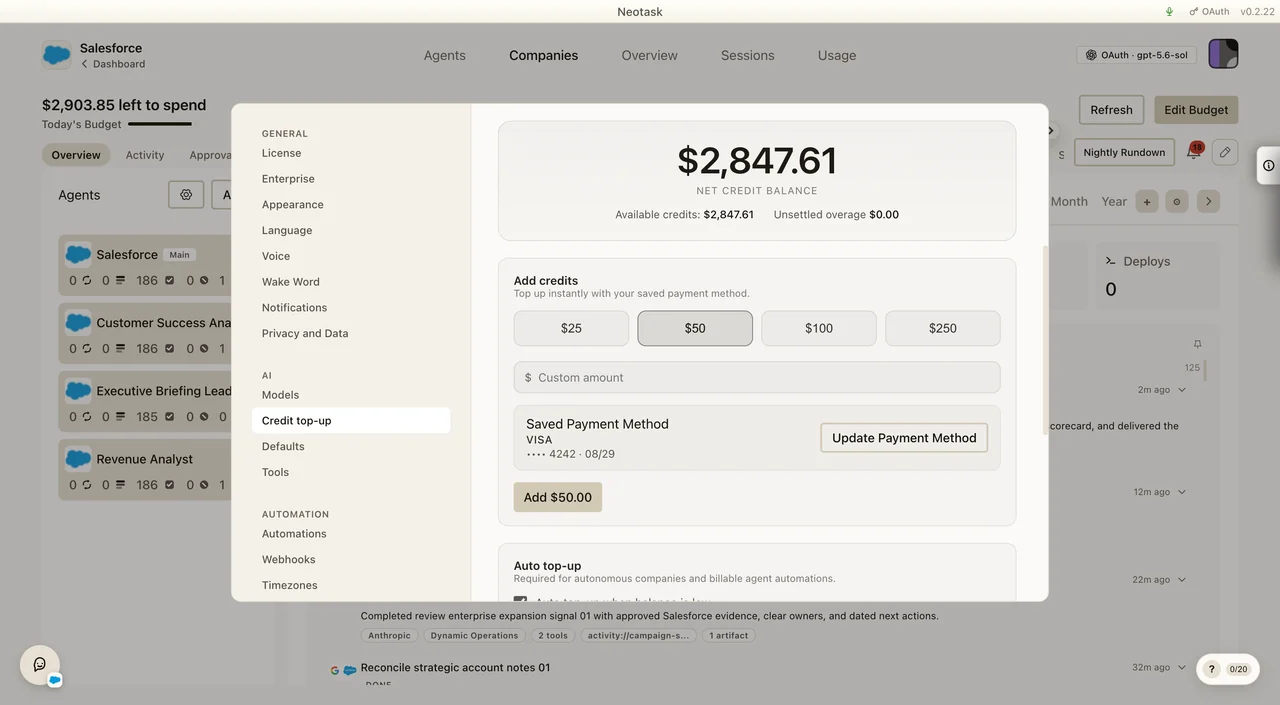Click the Executive Briefing Lead cloud icon
Viewport: 1280px width, 705px height.
(x=78, y=391)
